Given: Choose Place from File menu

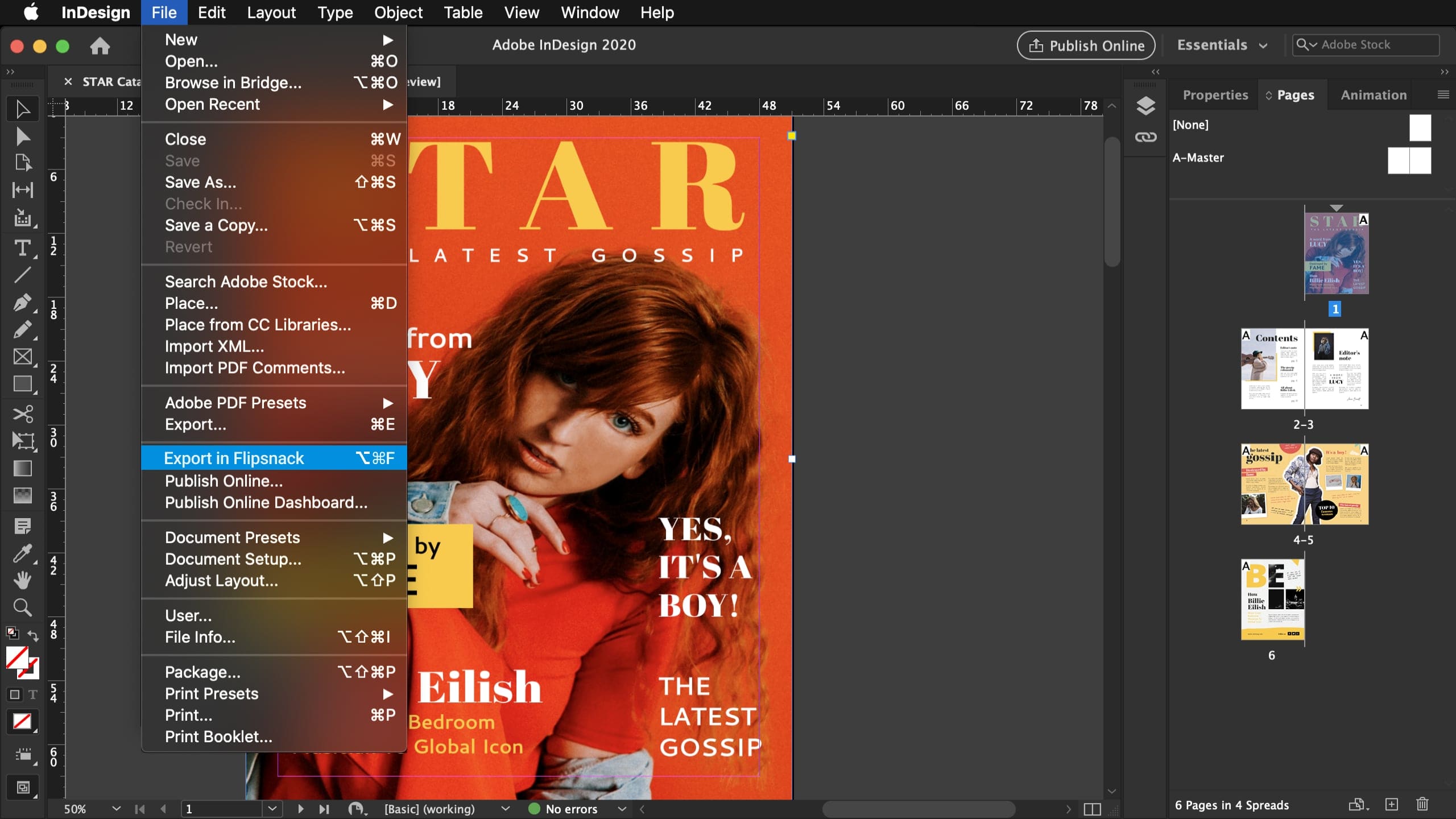Looking at the screenshot, I should 274,303.
